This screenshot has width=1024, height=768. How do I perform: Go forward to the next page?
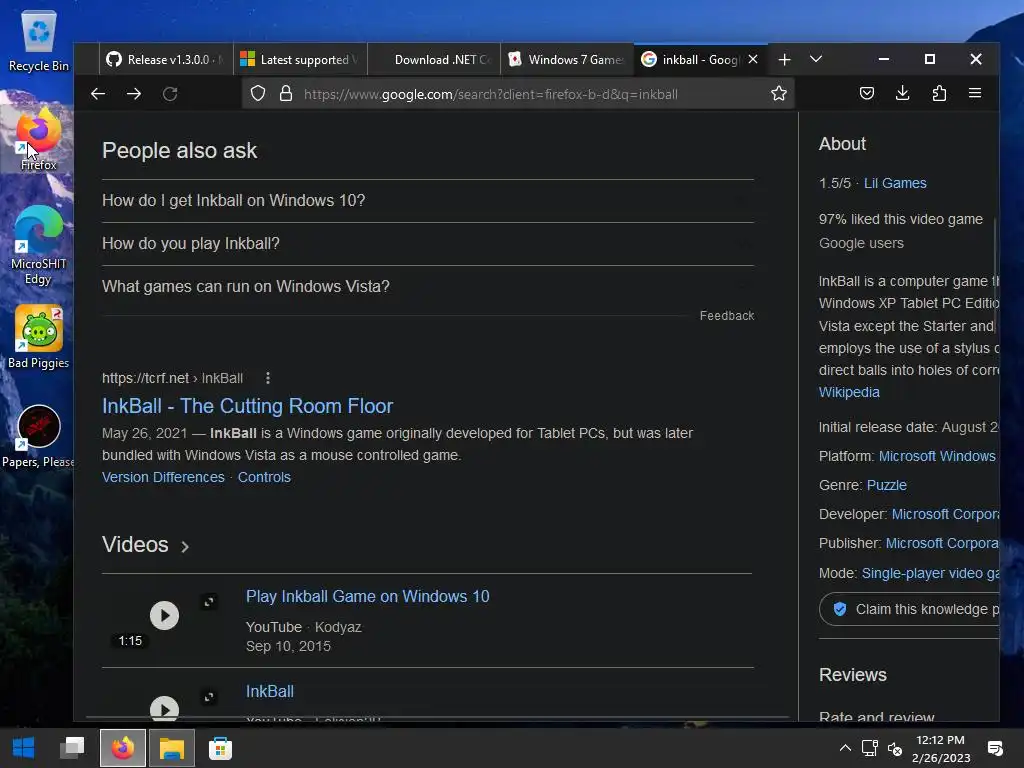[134, 94]
